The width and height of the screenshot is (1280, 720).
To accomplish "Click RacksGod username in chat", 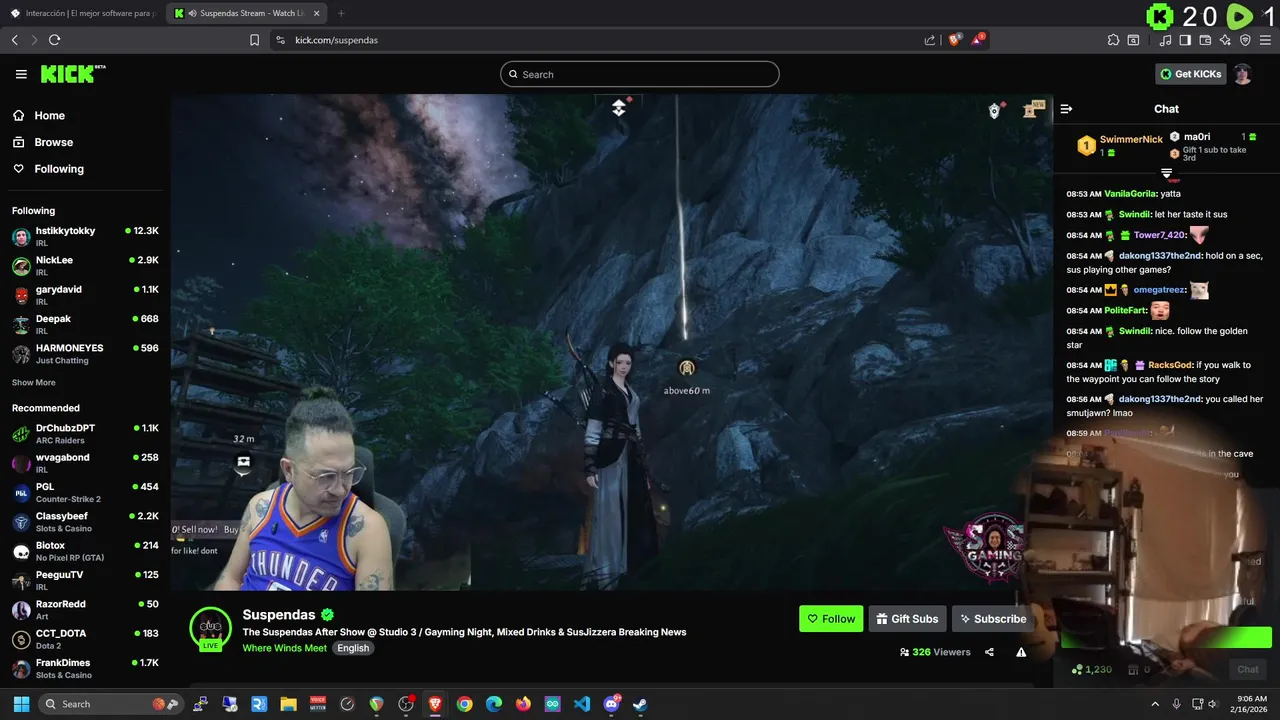I will (x=1170, y=365).
